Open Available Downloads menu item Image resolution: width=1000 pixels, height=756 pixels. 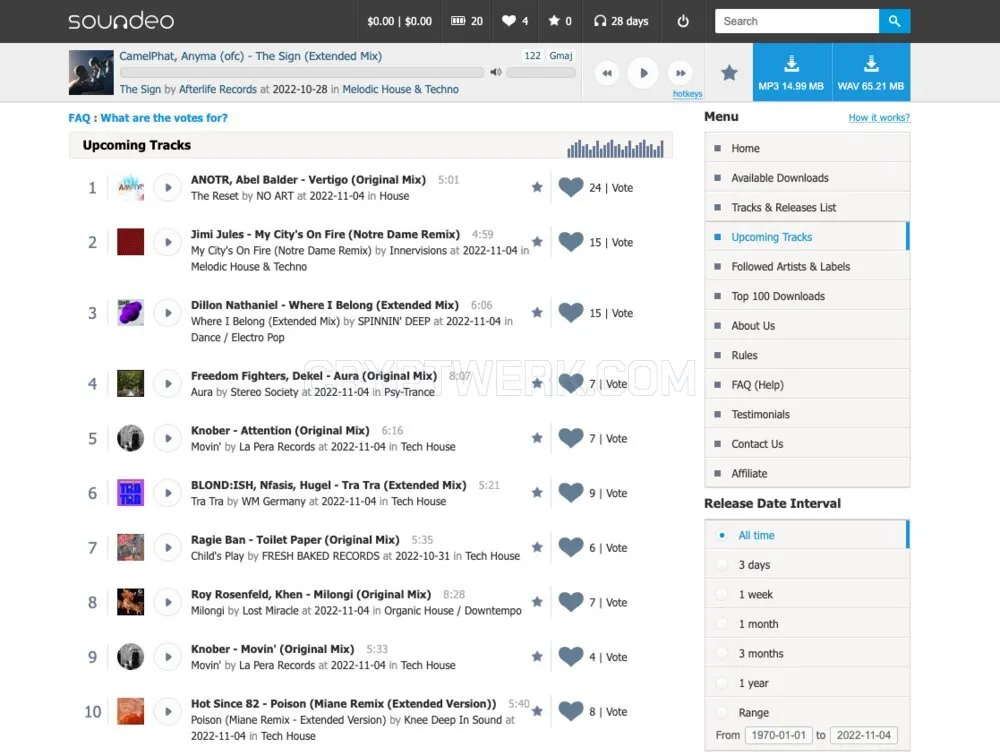(x=807, y=177)
